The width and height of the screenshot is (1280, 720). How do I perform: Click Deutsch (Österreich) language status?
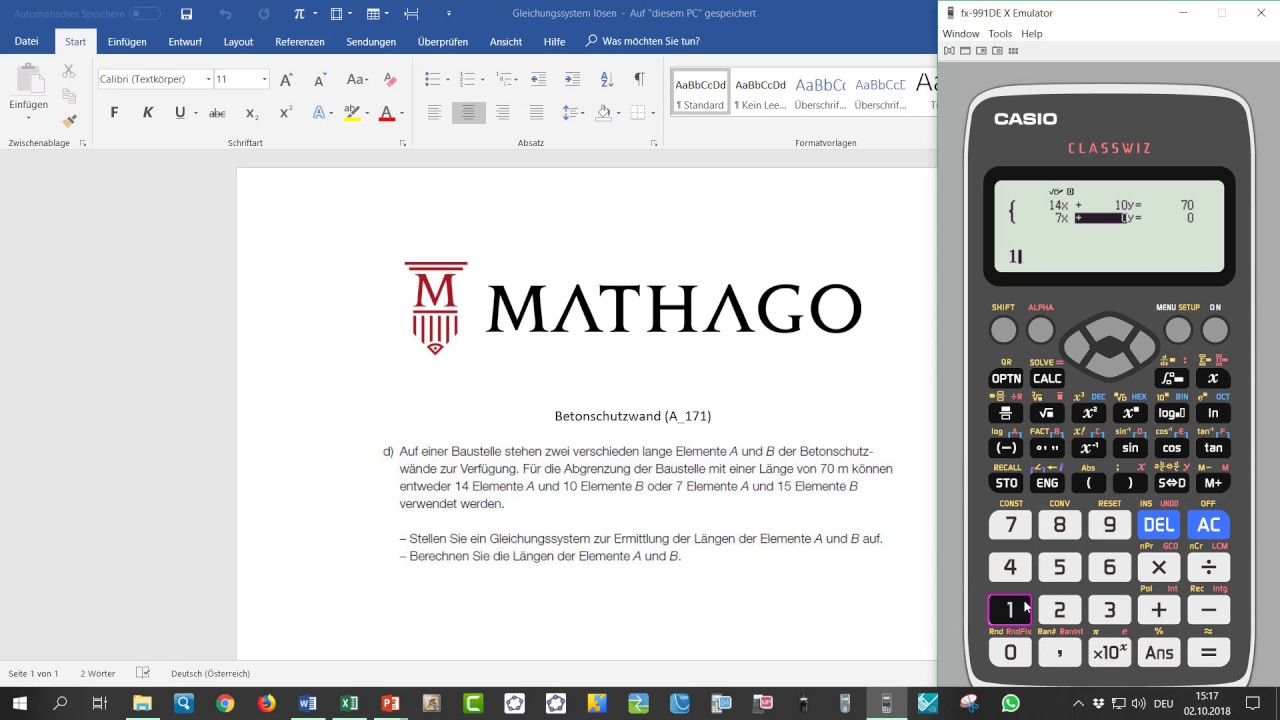(x=210, y=673)
